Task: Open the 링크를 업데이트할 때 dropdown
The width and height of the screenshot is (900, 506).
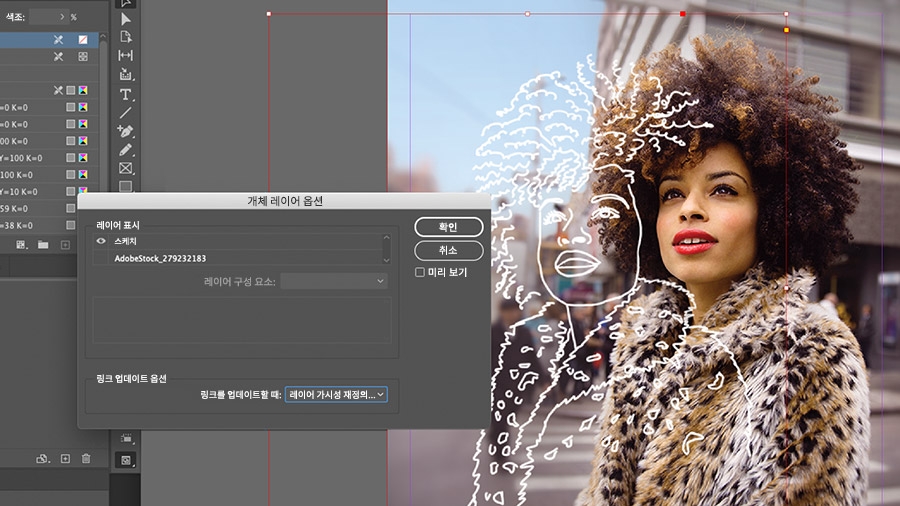Action: tap(336, 395)
